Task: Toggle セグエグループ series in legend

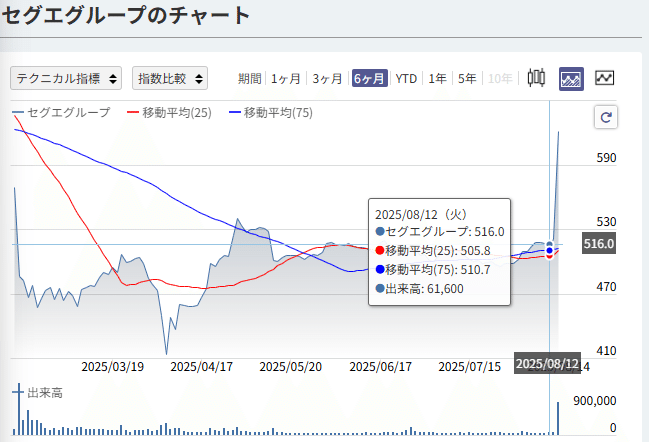Action: click(x=61, y=113)
